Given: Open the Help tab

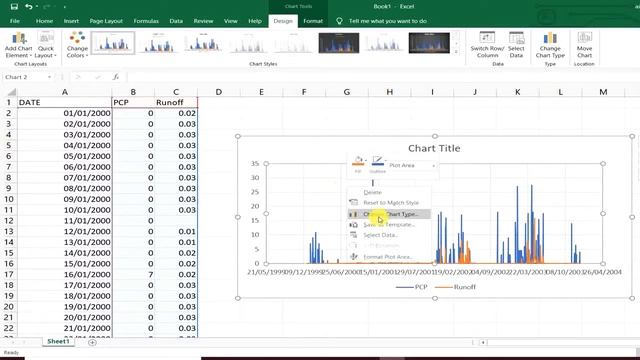Looking at the screenshot, I should coord(255,21).
